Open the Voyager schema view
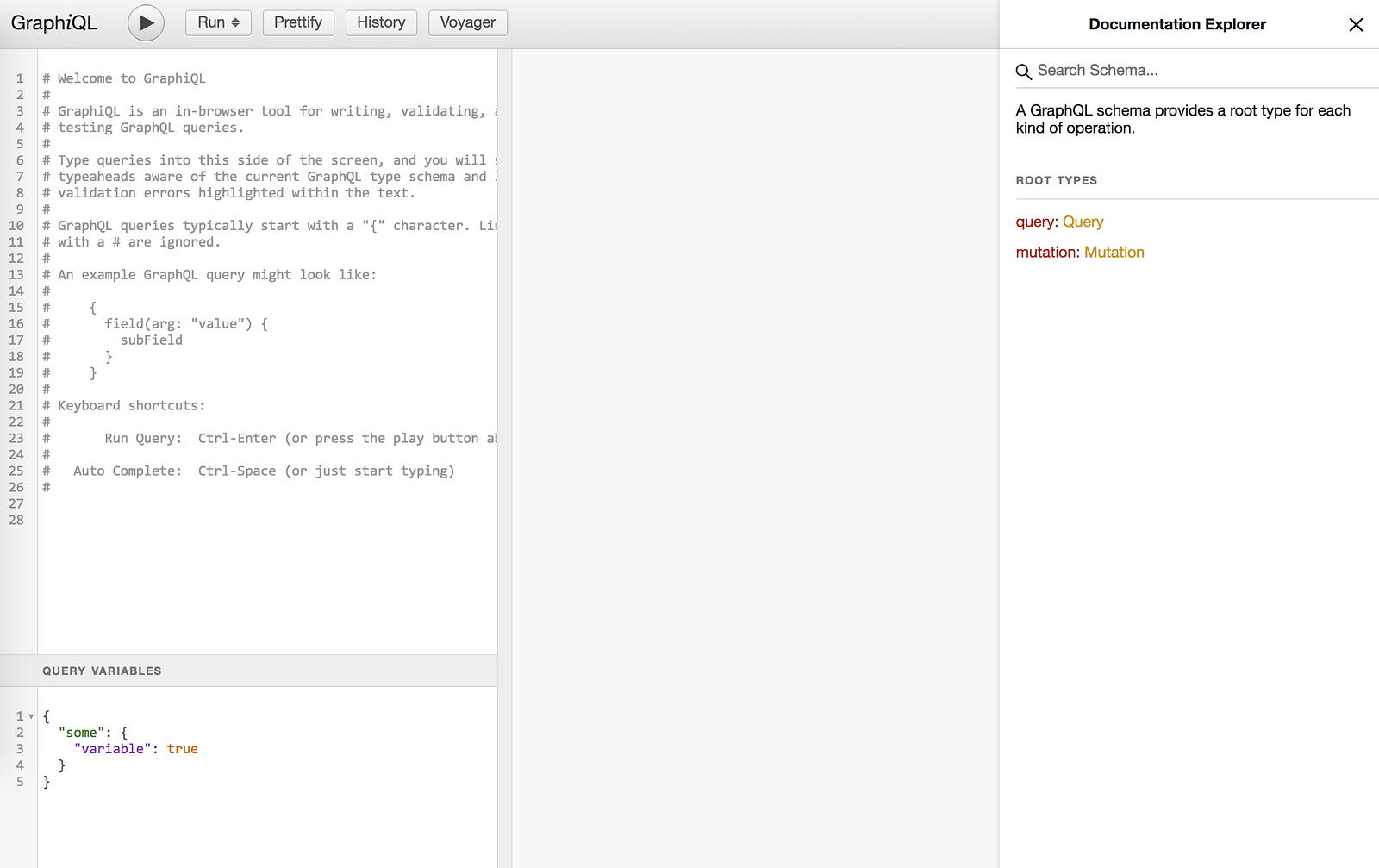Image resolution: width=1379 pixels, height=868 pixels. [468, 22]
